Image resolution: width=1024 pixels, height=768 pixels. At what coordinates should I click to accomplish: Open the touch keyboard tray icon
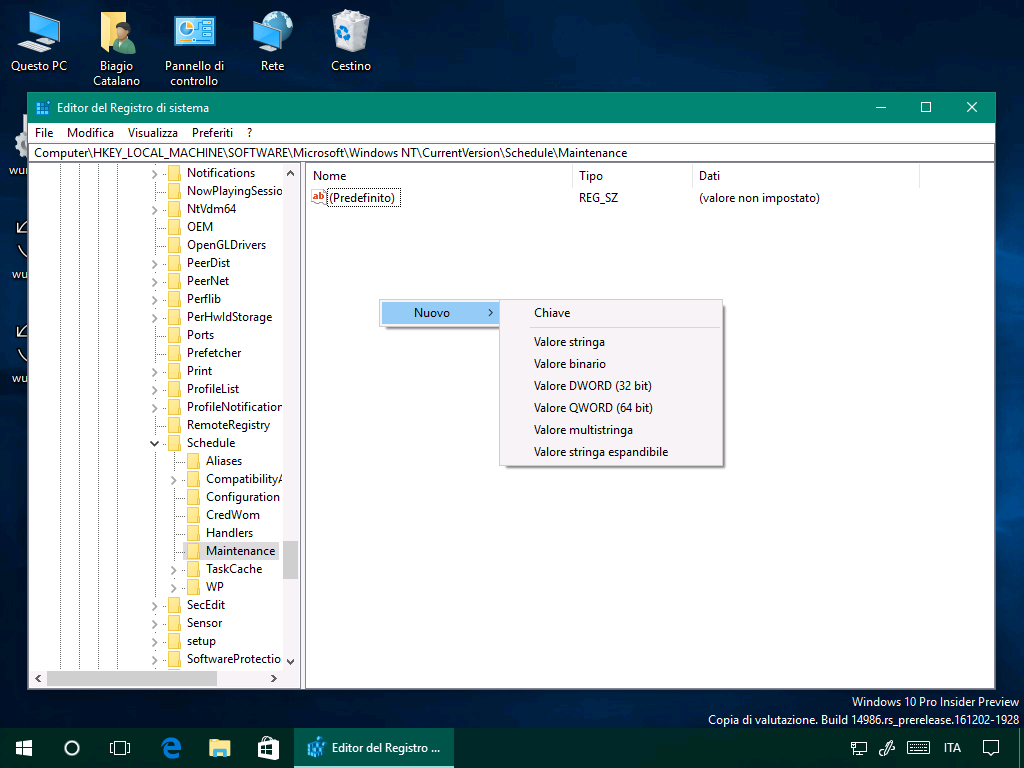tap(919, 748)
